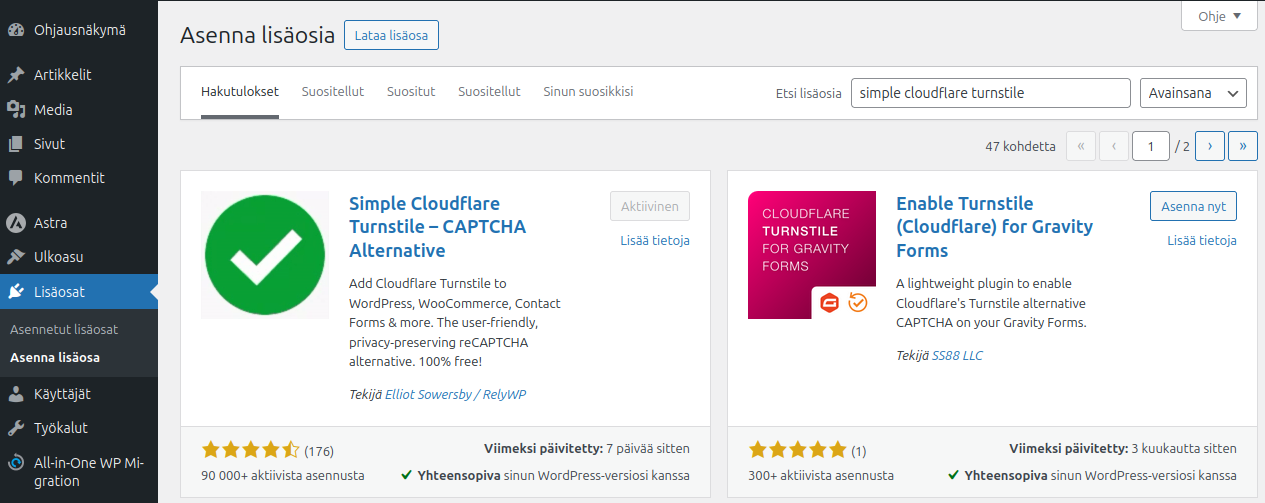This screenshot has height=503, width=1265.
Task: Open the Astra menu
Action: pos(79,223)
